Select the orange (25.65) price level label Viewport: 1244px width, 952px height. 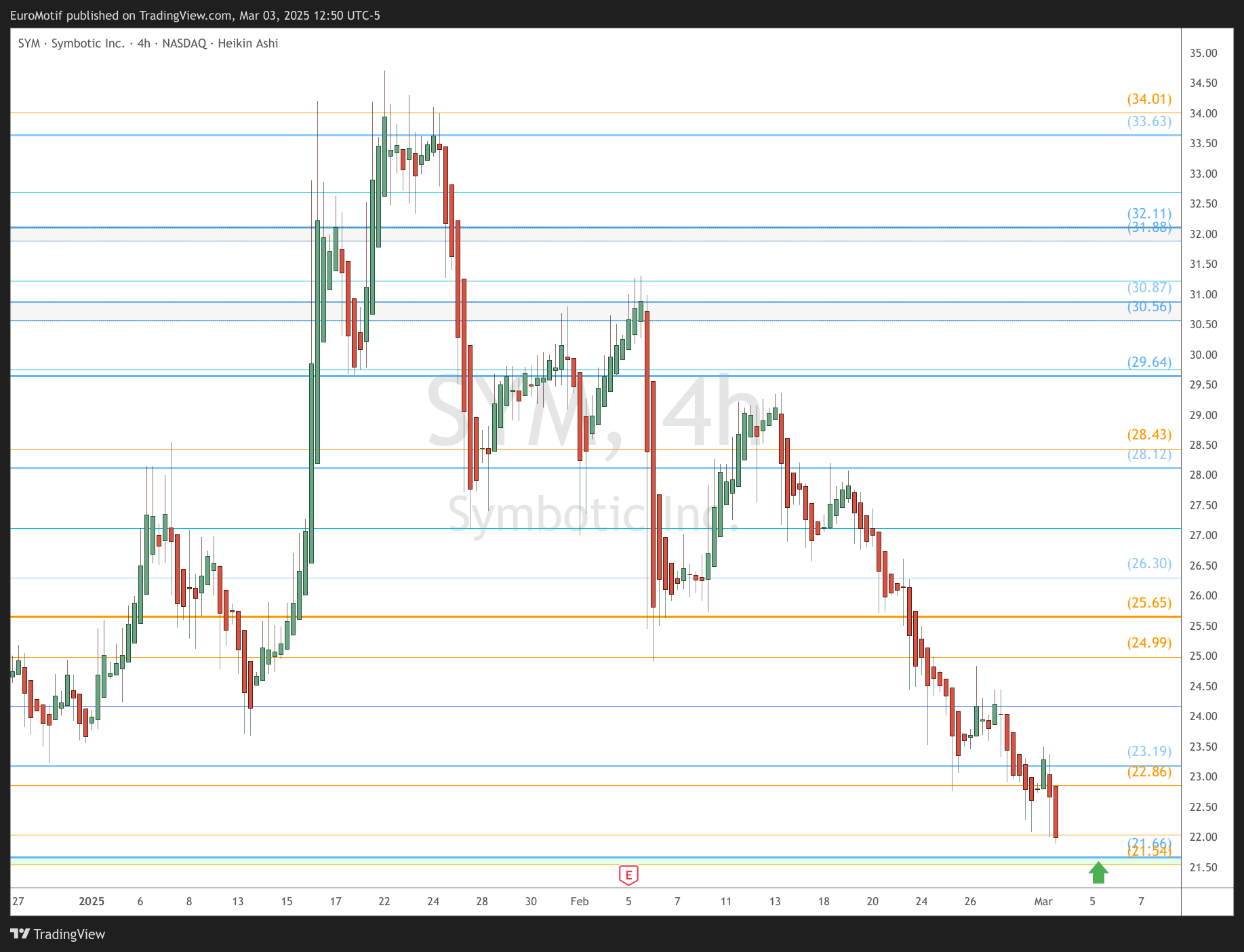tap(1149, 603)
